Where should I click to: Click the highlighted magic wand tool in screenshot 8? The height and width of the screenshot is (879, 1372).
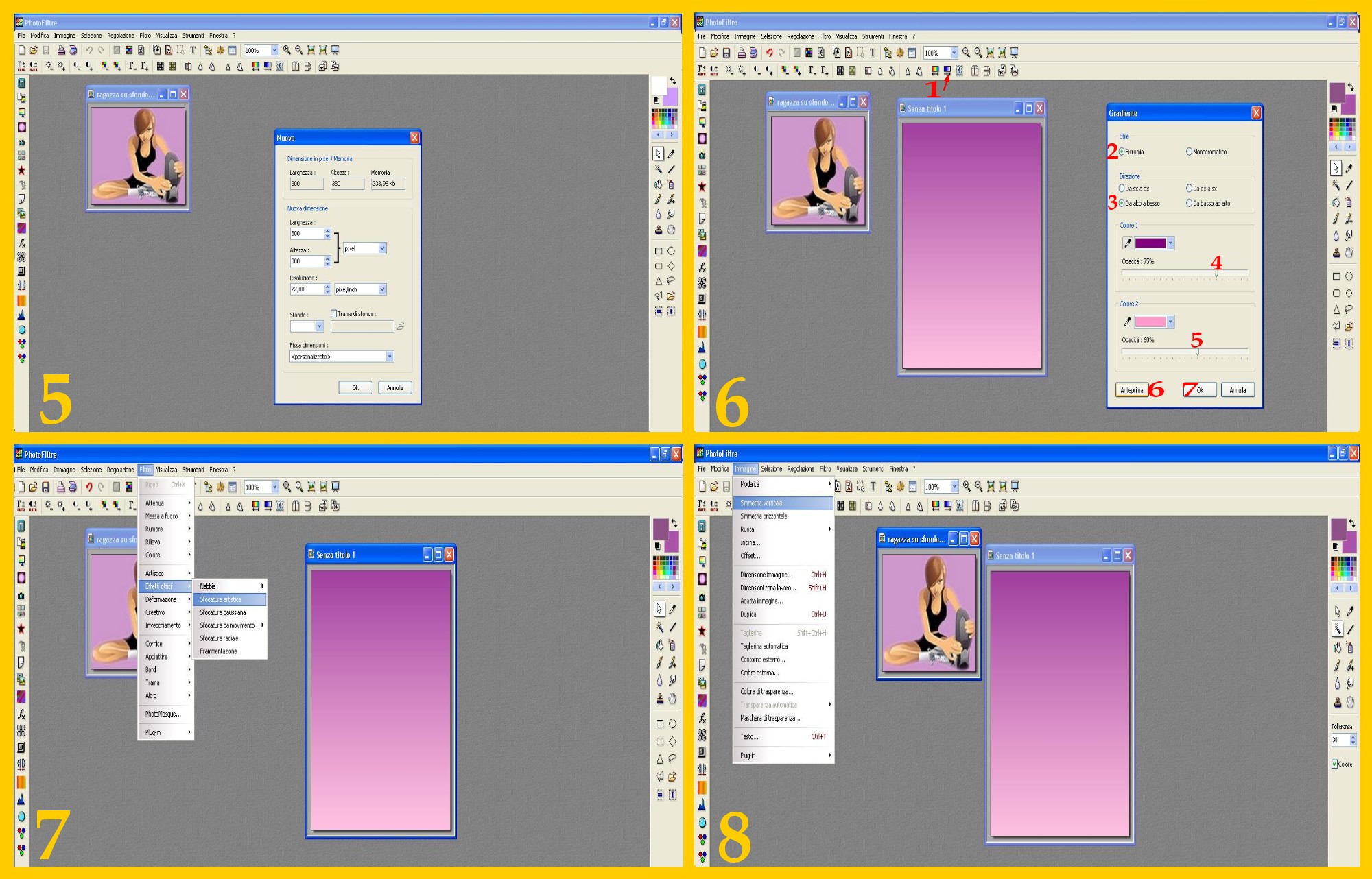[x=1337, y=628]
